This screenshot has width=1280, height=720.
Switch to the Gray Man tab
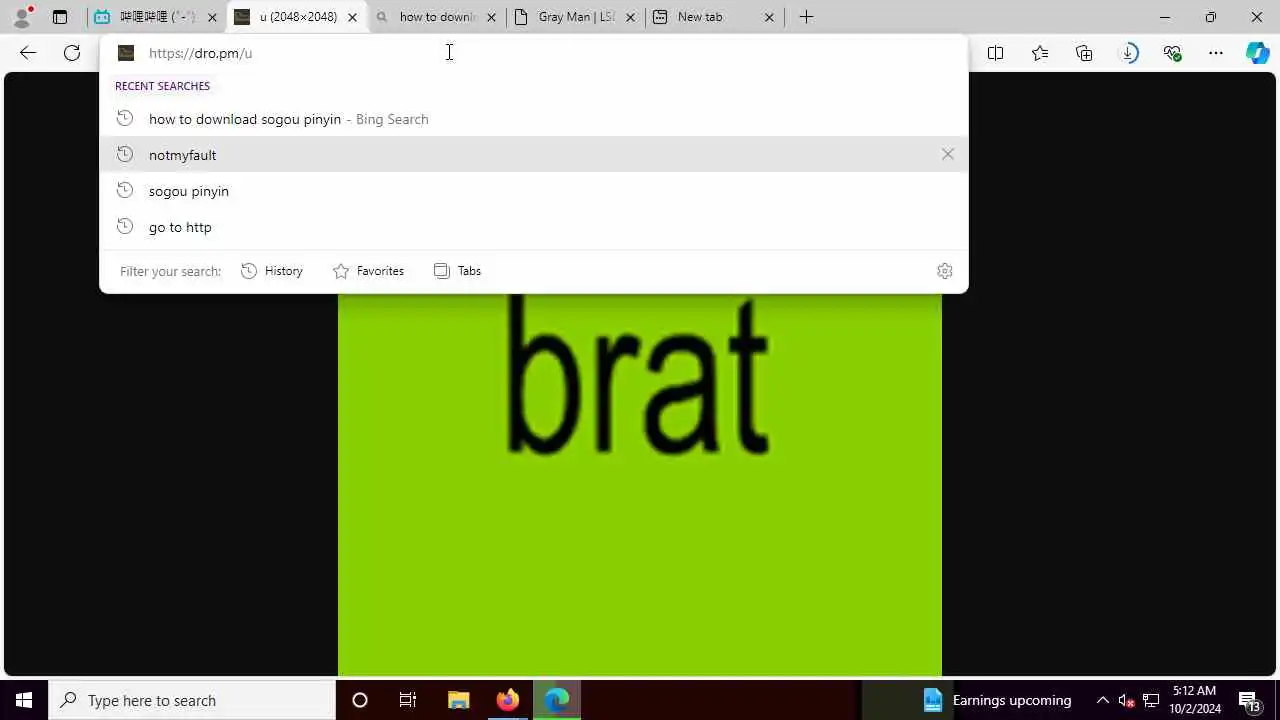(574, 17)
